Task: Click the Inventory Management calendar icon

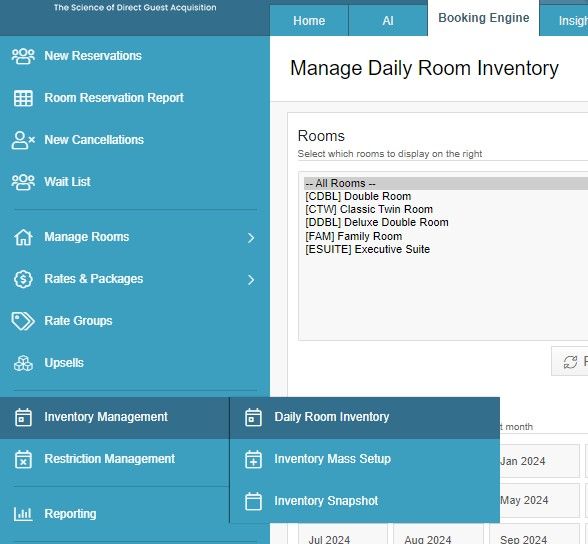Action: 23,417
